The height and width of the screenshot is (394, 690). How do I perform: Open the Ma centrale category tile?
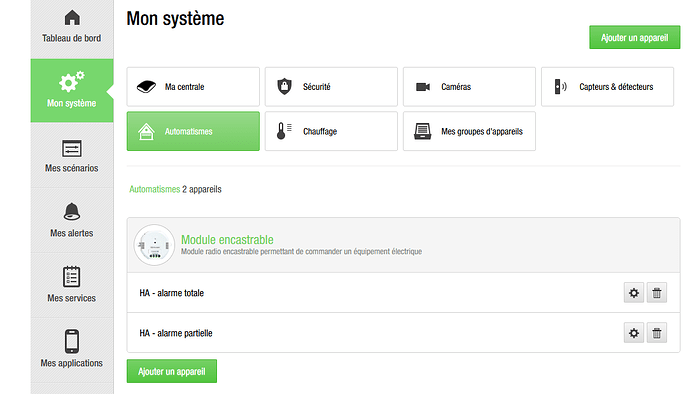point(193,87)
